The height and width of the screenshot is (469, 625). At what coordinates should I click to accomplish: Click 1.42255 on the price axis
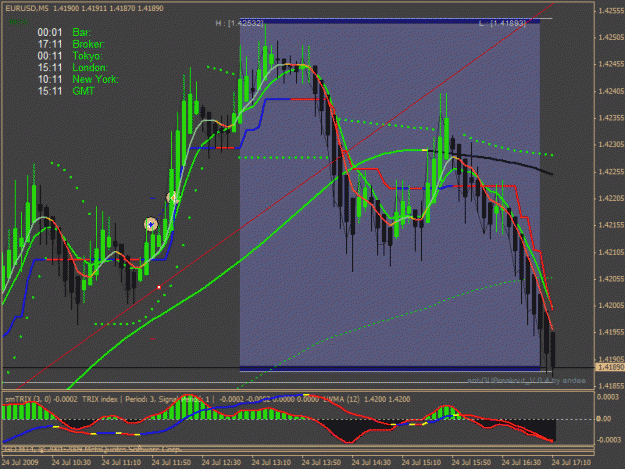coord(611,172)
